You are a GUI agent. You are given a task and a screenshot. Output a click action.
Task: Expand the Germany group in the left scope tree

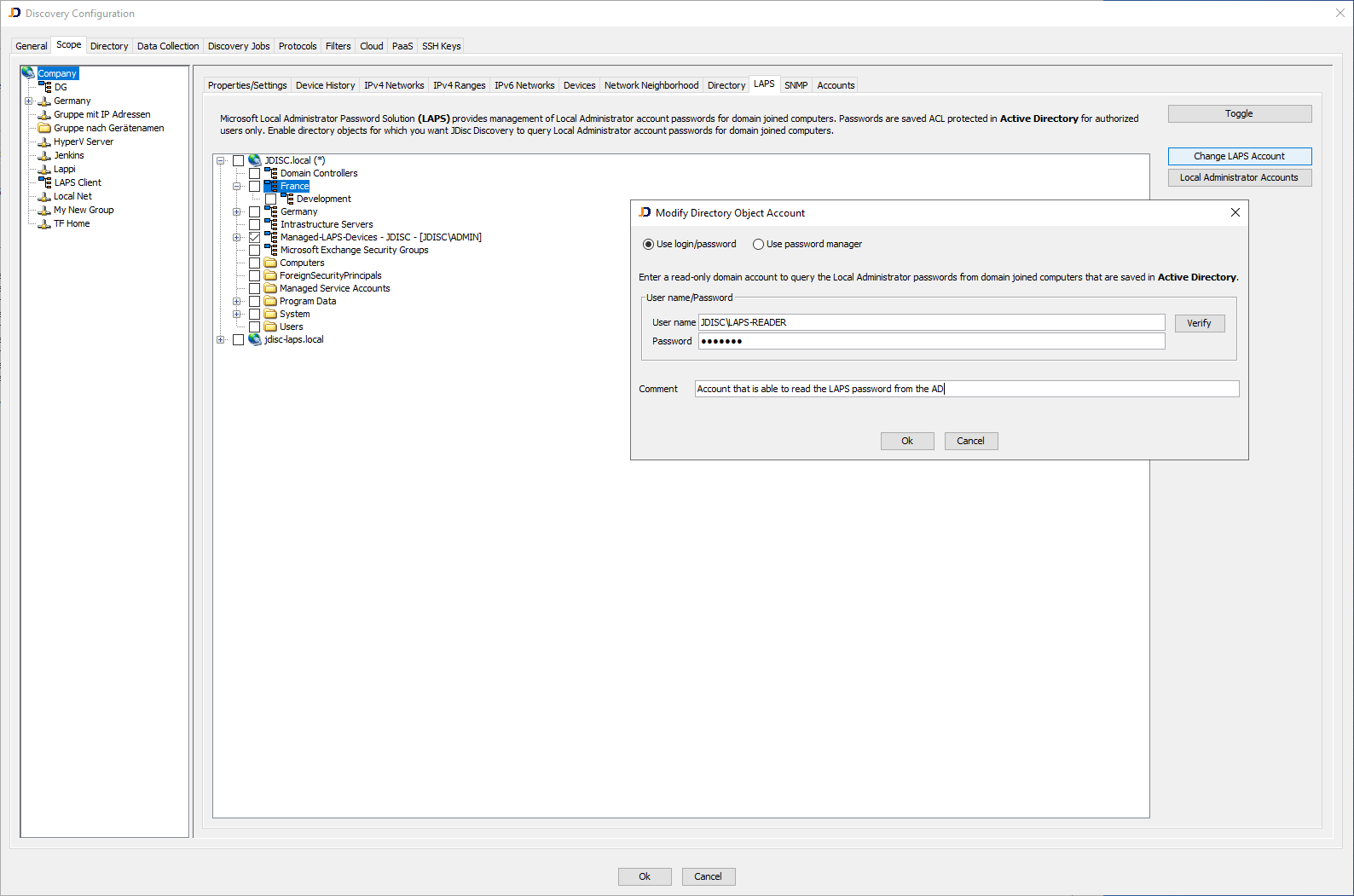point(29,101)
